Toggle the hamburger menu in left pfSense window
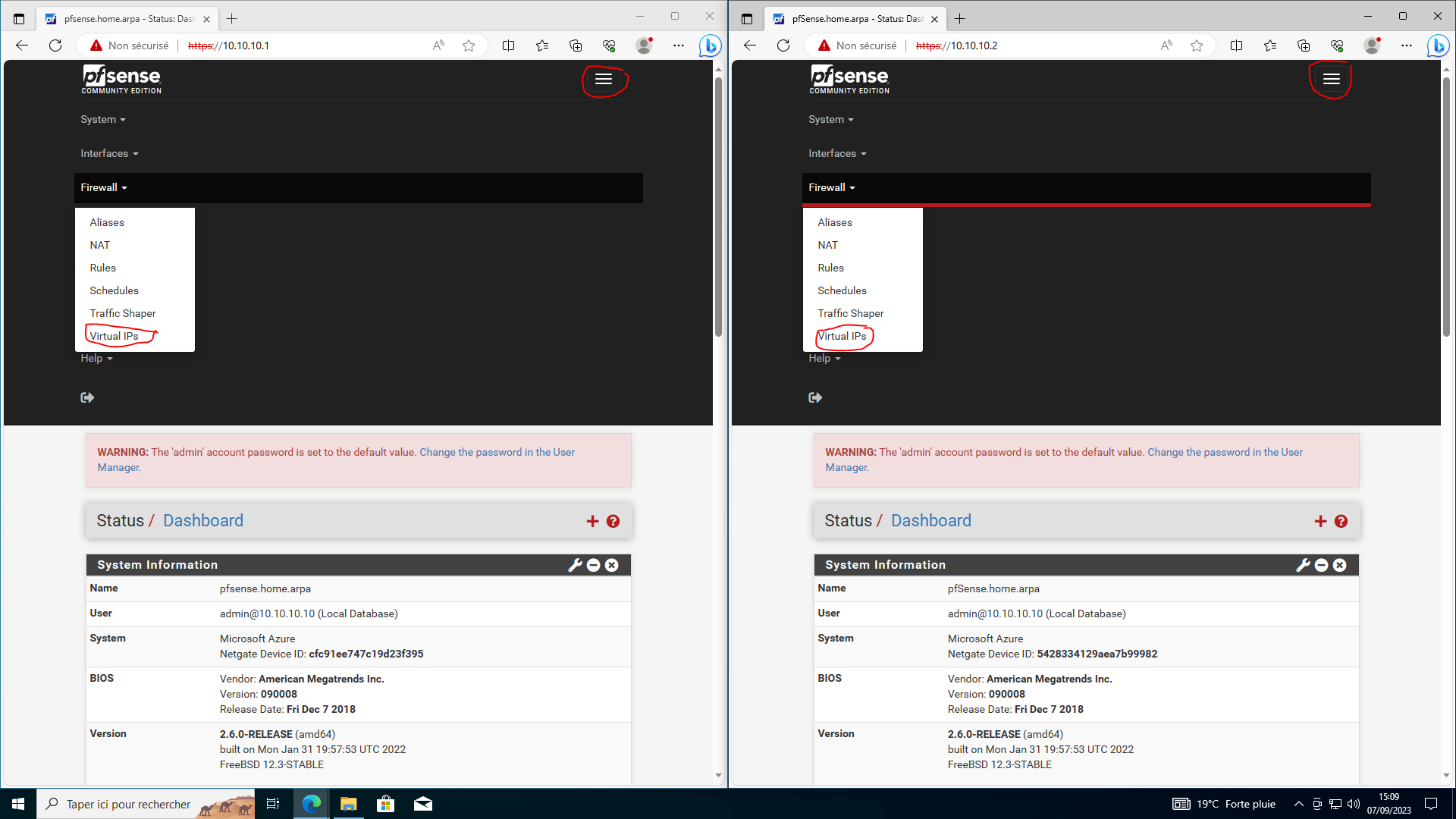 click(x=604, y=80)
